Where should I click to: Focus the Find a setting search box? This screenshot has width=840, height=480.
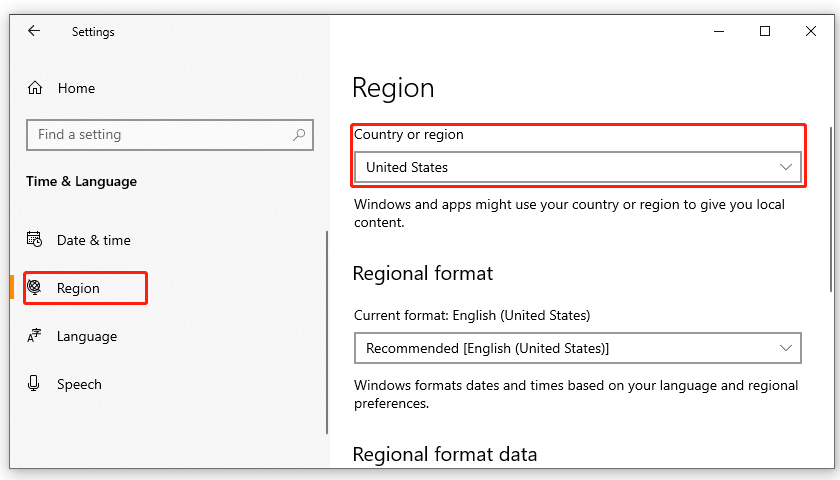click(x=160, y=134)
